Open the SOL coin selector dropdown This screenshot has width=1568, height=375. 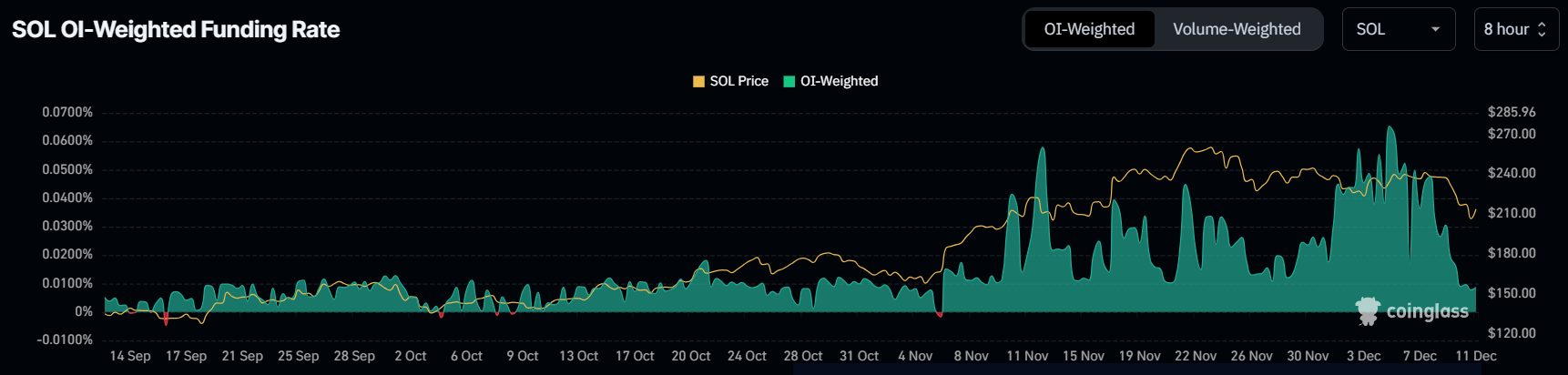click(x=1398, y=29)
